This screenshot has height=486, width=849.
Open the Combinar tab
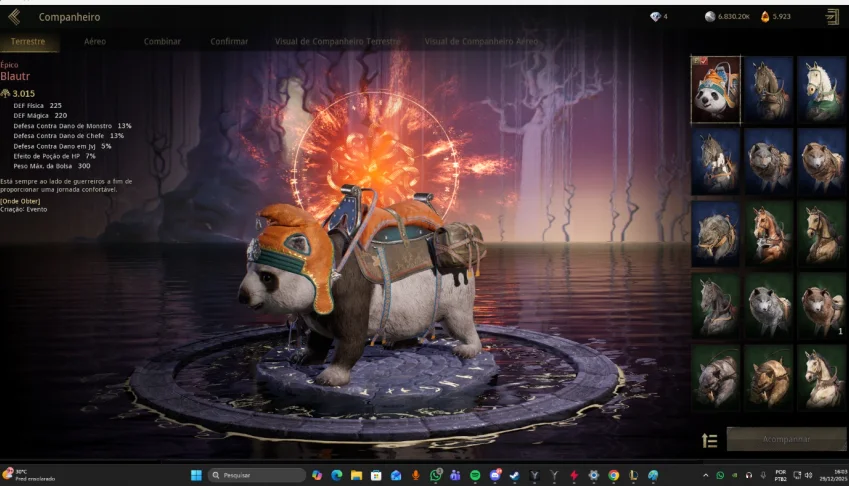pyautogui.click(x=162, y=41)
